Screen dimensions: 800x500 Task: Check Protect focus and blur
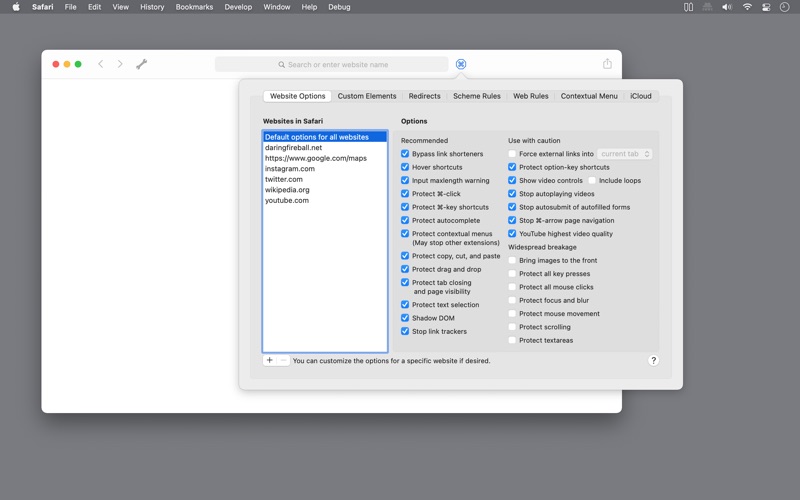coord(512,300)
